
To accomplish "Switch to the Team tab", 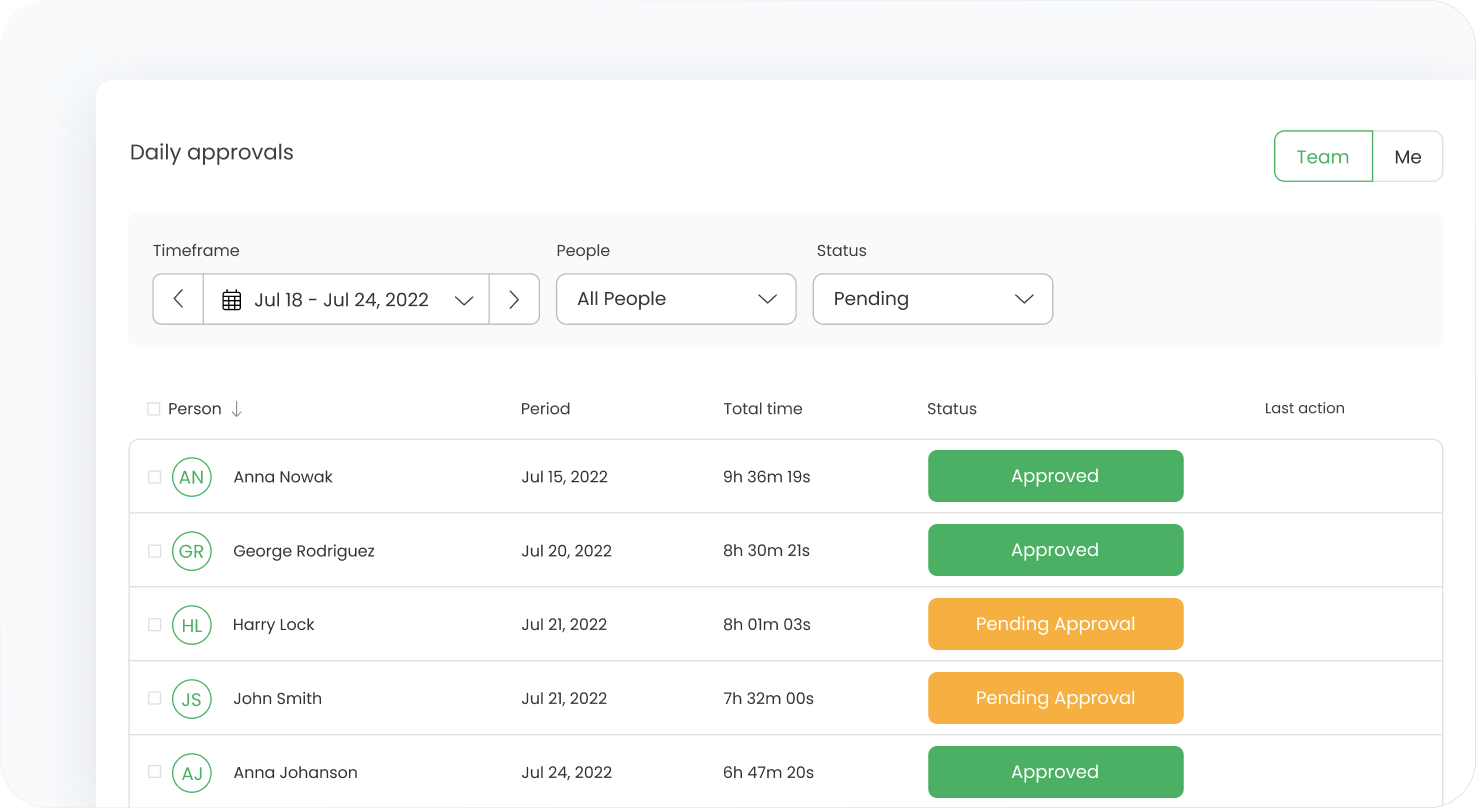I will 1323,156.
